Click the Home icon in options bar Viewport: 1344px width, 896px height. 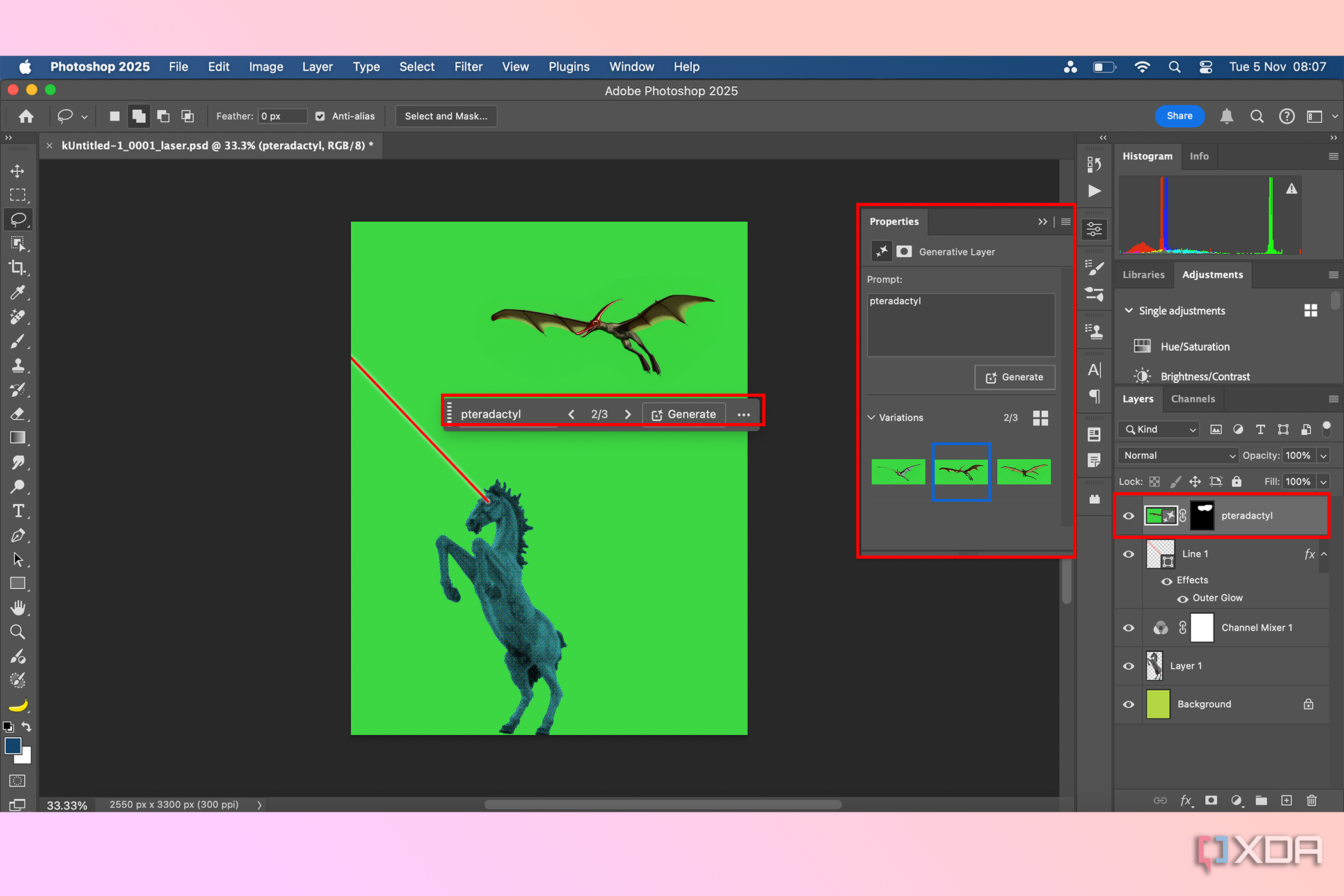pos(26,116)
